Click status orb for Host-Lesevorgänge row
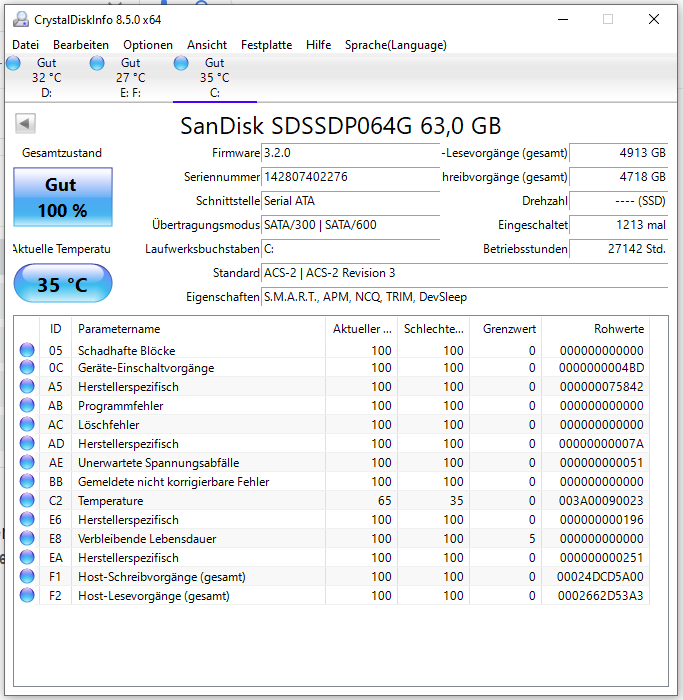This screenshot has height=700, width=683. (27, 595)
